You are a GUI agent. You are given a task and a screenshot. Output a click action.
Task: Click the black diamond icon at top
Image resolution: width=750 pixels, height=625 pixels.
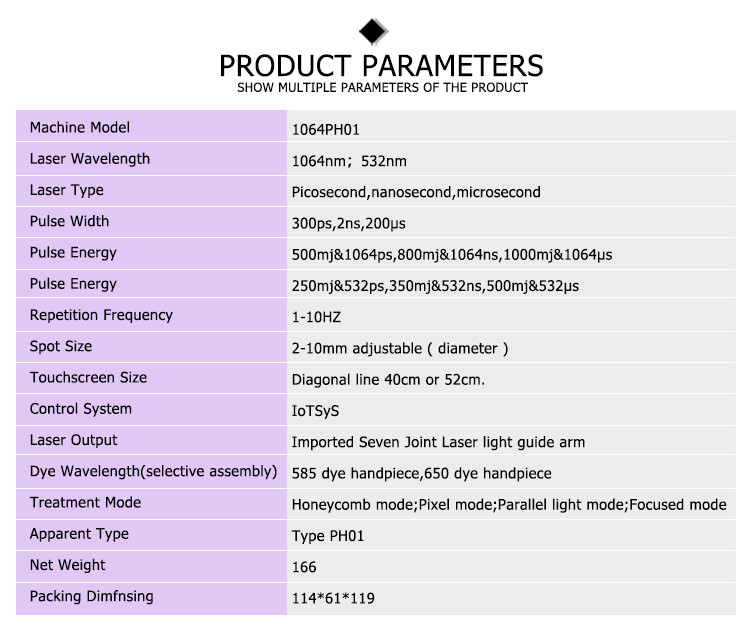[x=374, y=32]
